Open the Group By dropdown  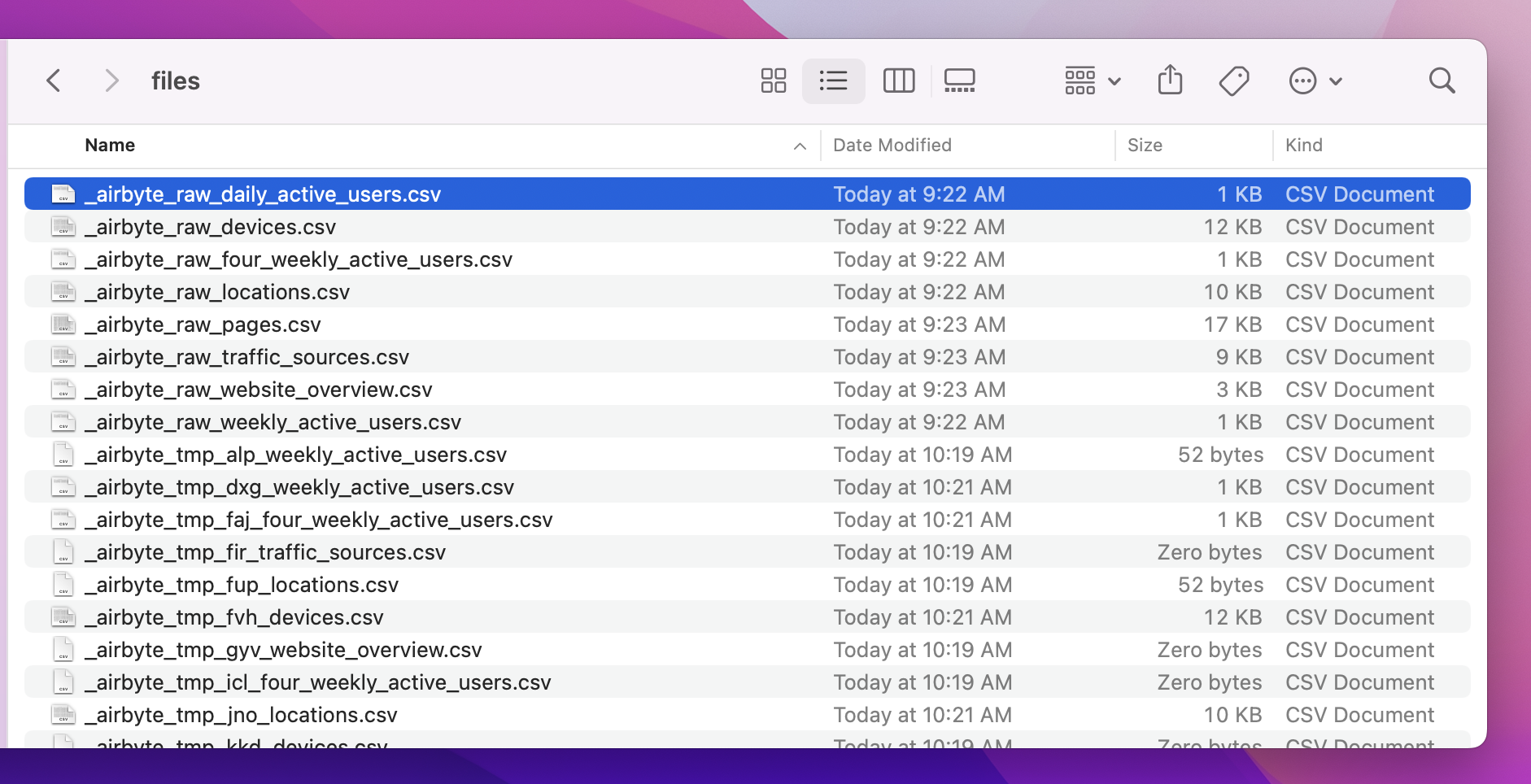tap(1093, 81)
